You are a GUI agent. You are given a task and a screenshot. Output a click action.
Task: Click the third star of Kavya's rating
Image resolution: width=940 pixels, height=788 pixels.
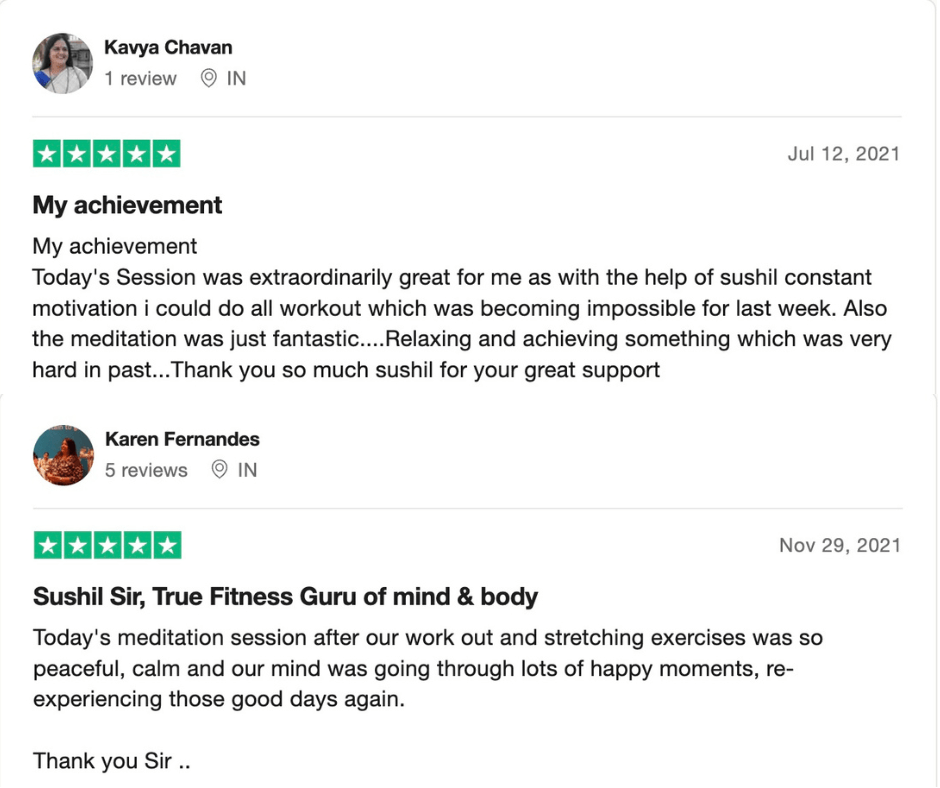click(x=107, y=154)
